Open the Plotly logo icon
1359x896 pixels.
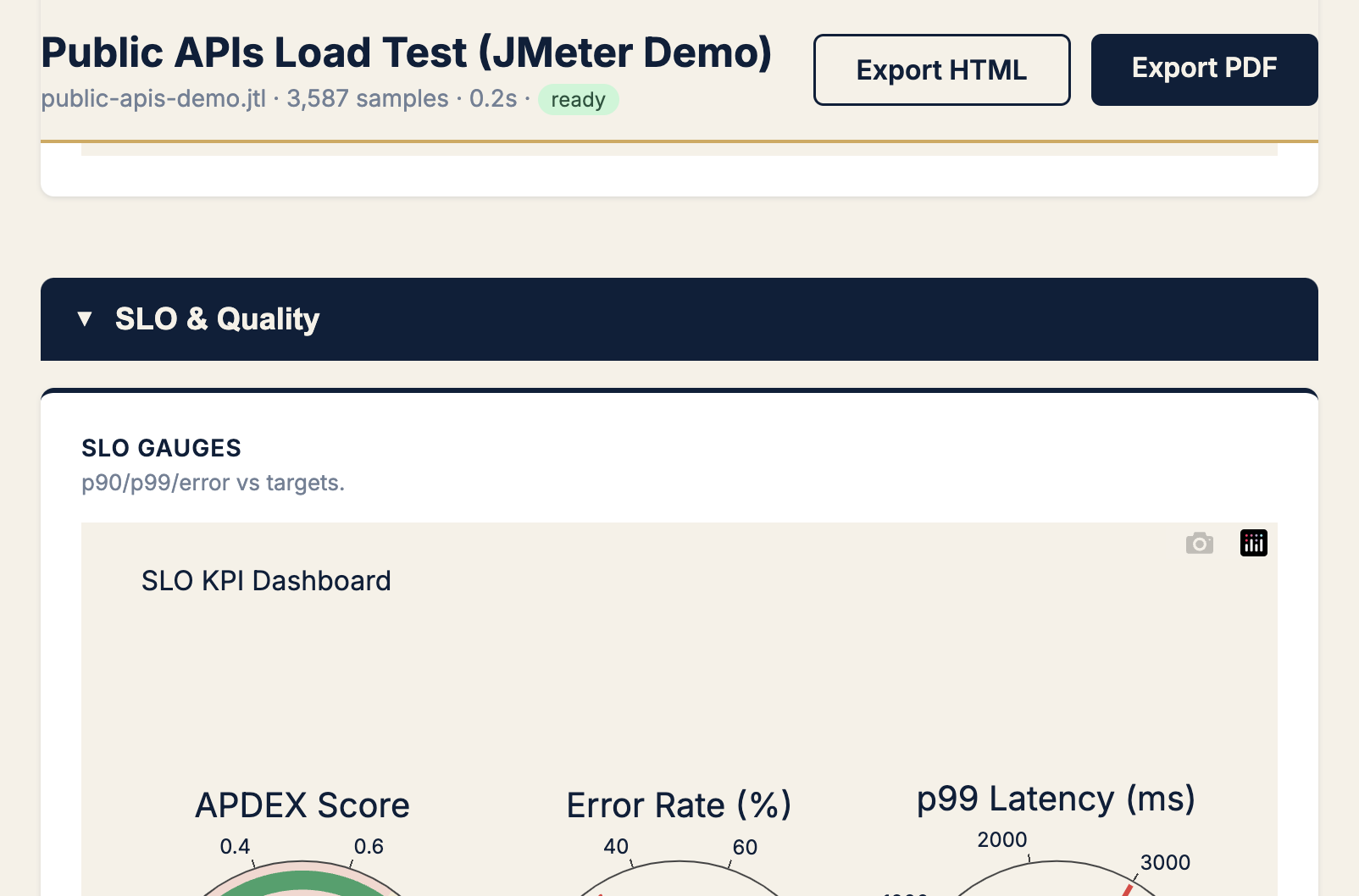click(x=1254, y=543)
